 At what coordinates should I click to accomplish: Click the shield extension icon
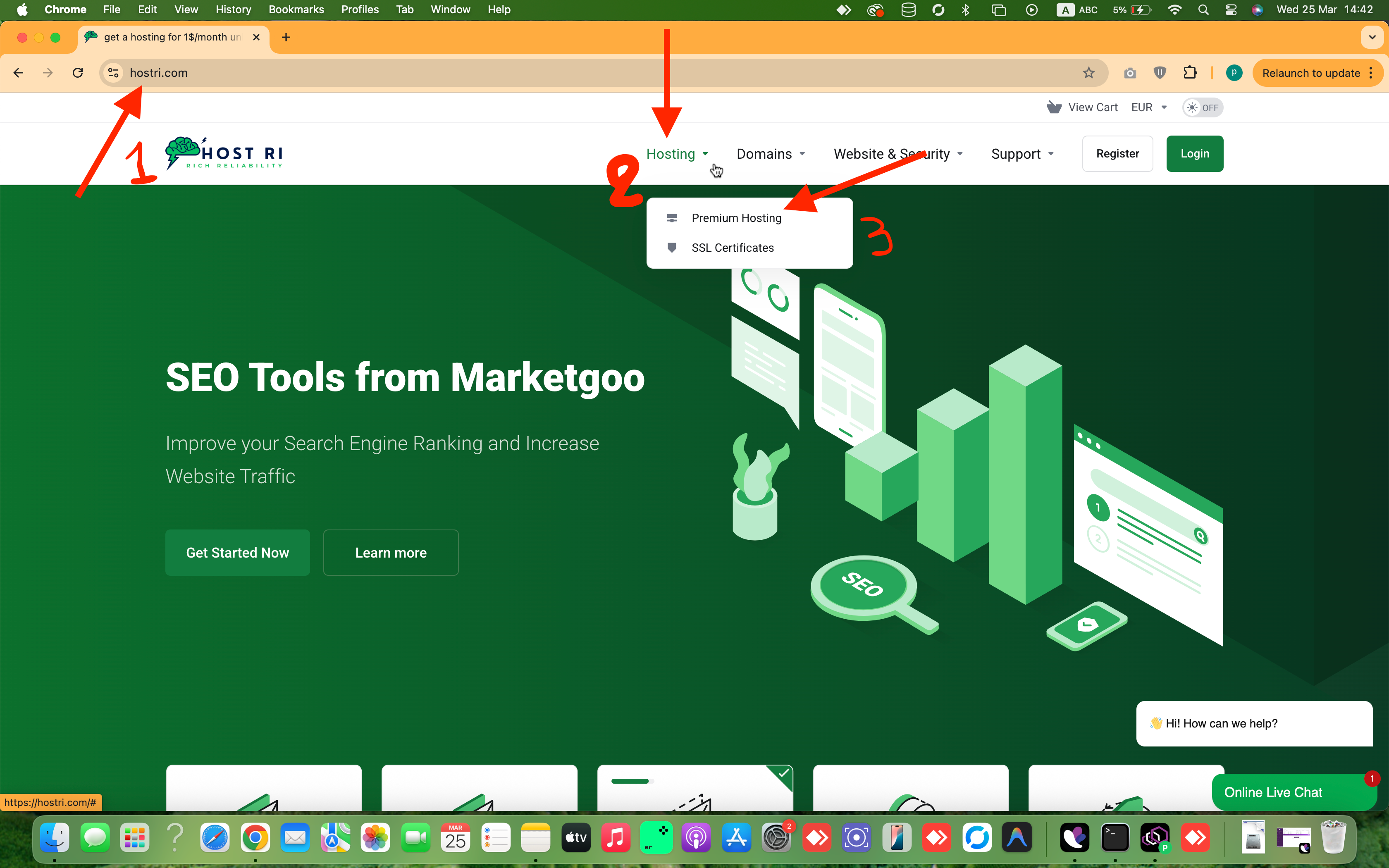pyautogui.click(x=1160, y=73)
